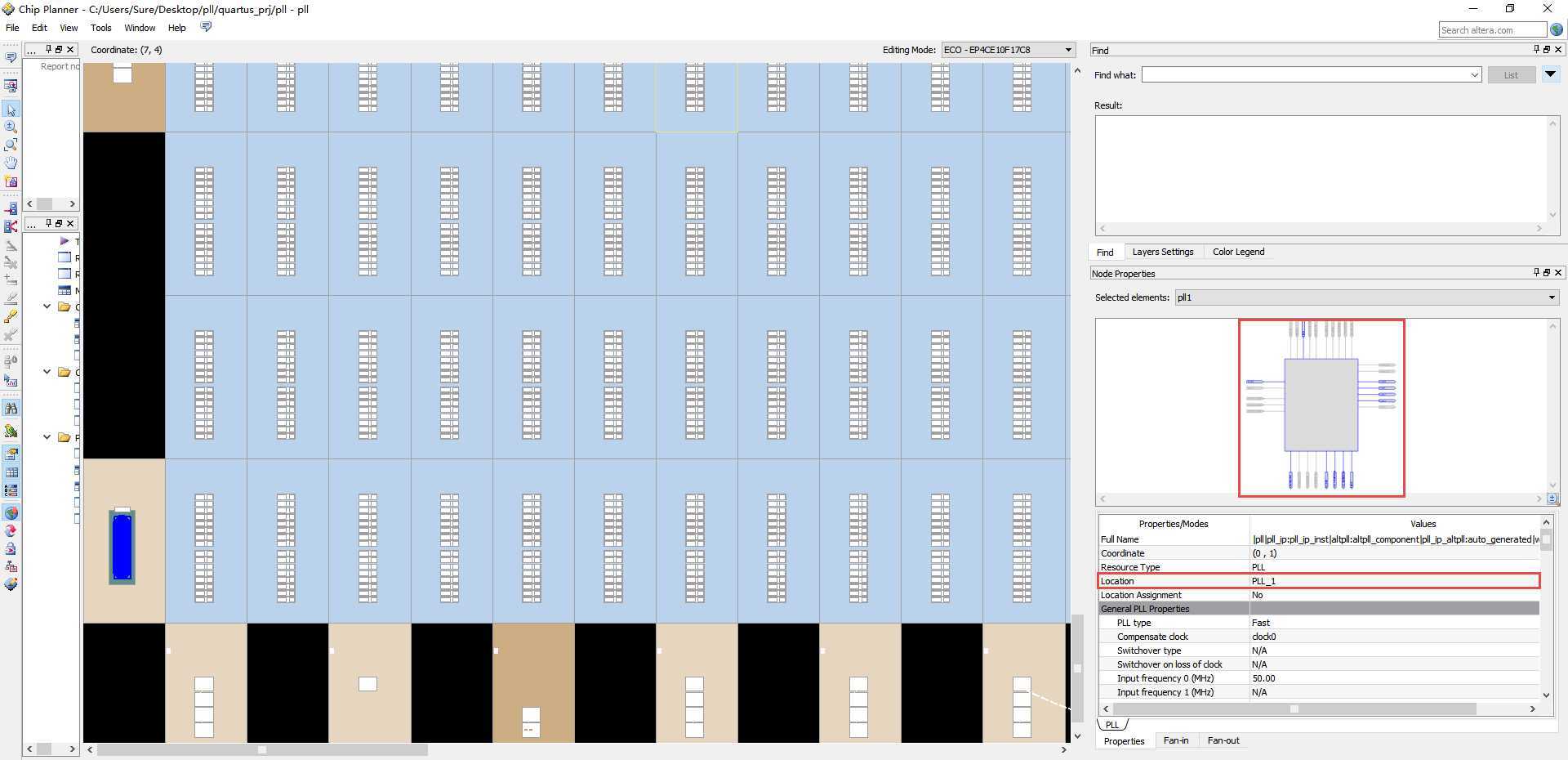Open the Window menu
This screenshot has width=1568, height=760.
pos(140,28)
